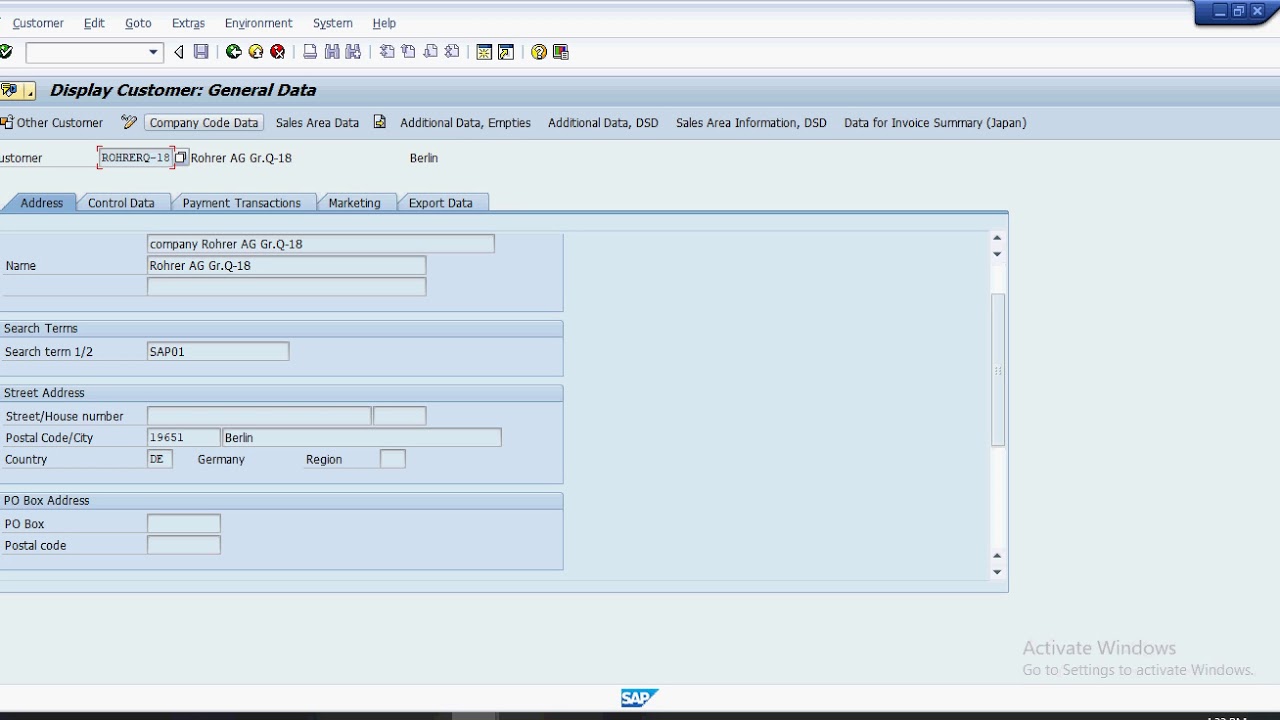Open the System menu
Viewport: 1280px width, 720px height.
pyautogui.click(x=333, y=23)
